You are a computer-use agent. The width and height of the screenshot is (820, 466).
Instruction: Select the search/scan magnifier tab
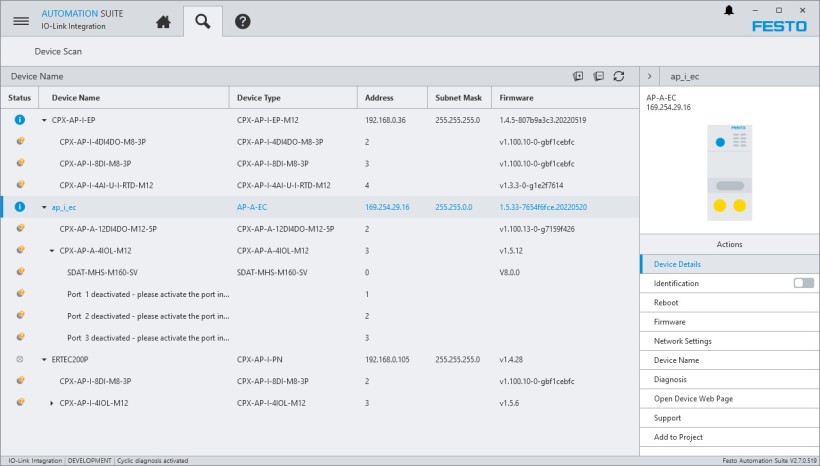[202, 21]
